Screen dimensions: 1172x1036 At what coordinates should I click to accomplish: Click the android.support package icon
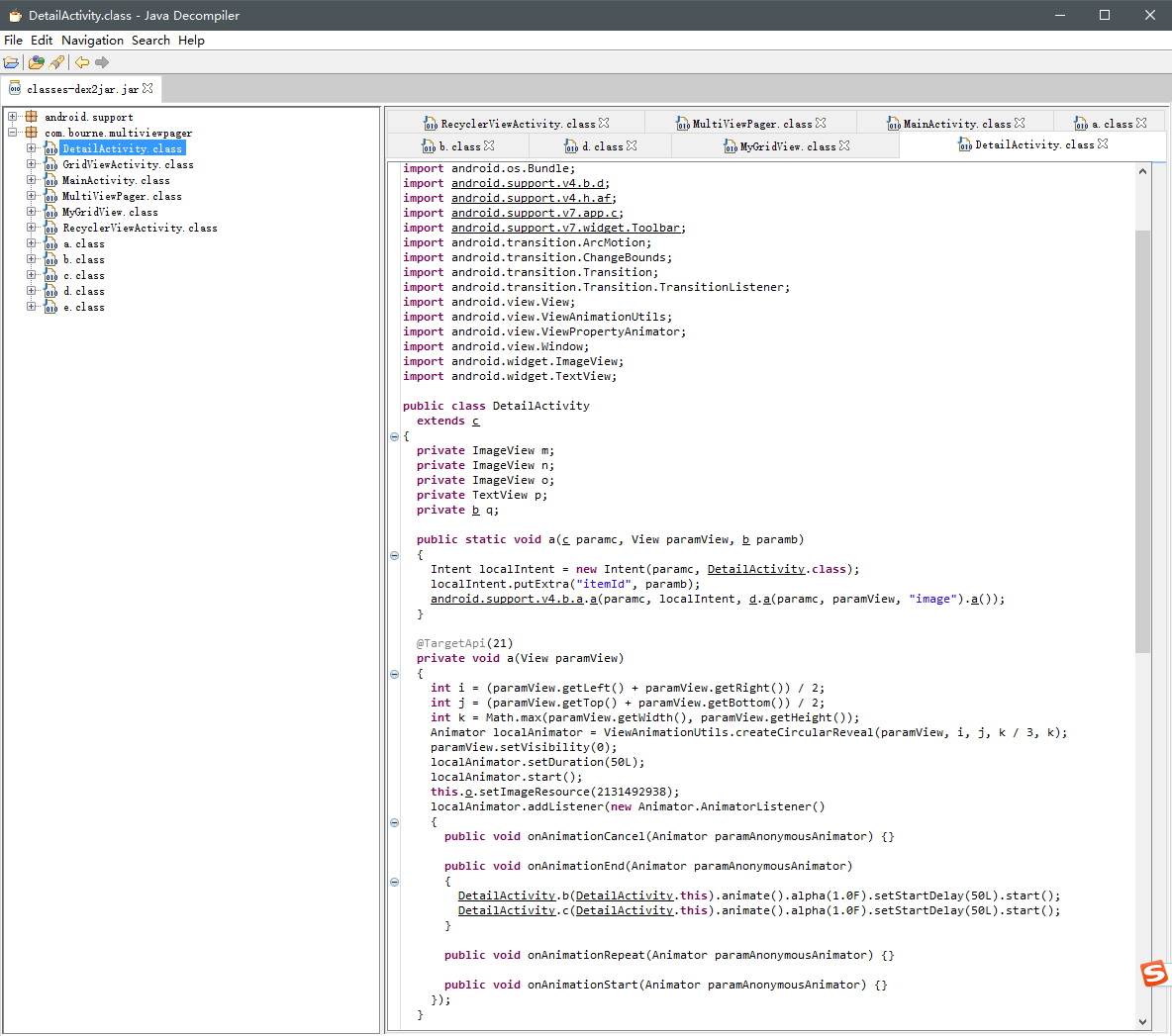(x=32, y=117)
